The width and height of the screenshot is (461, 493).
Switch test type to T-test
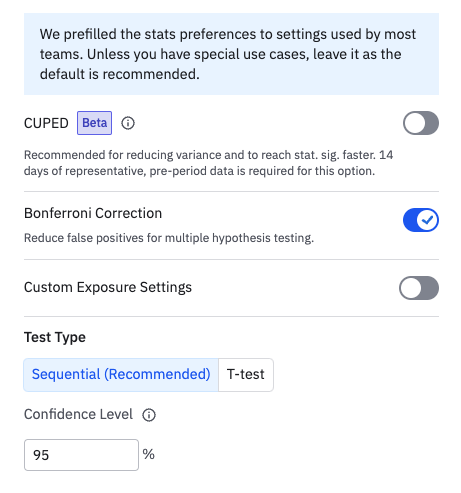click(x=246, y=375)
